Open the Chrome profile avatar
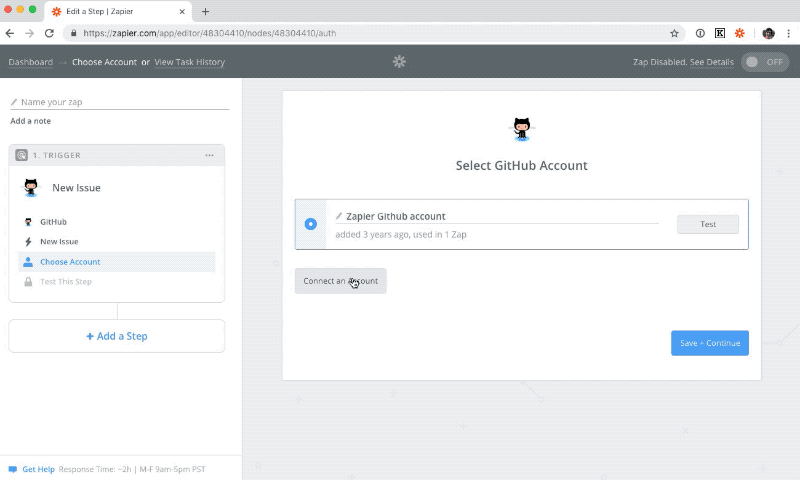Screen dimensions: 800x480 (x=768, y=33)
